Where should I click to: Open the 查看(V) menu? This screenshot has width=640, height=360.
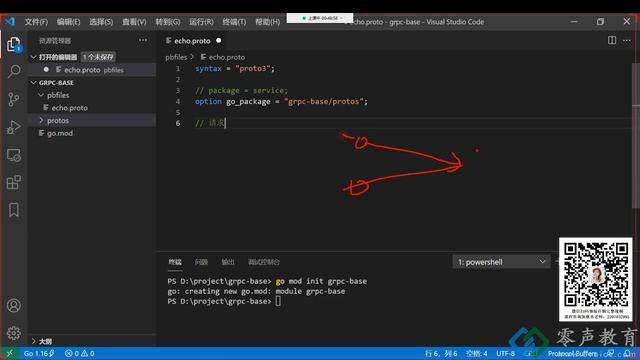coord(134,22)
